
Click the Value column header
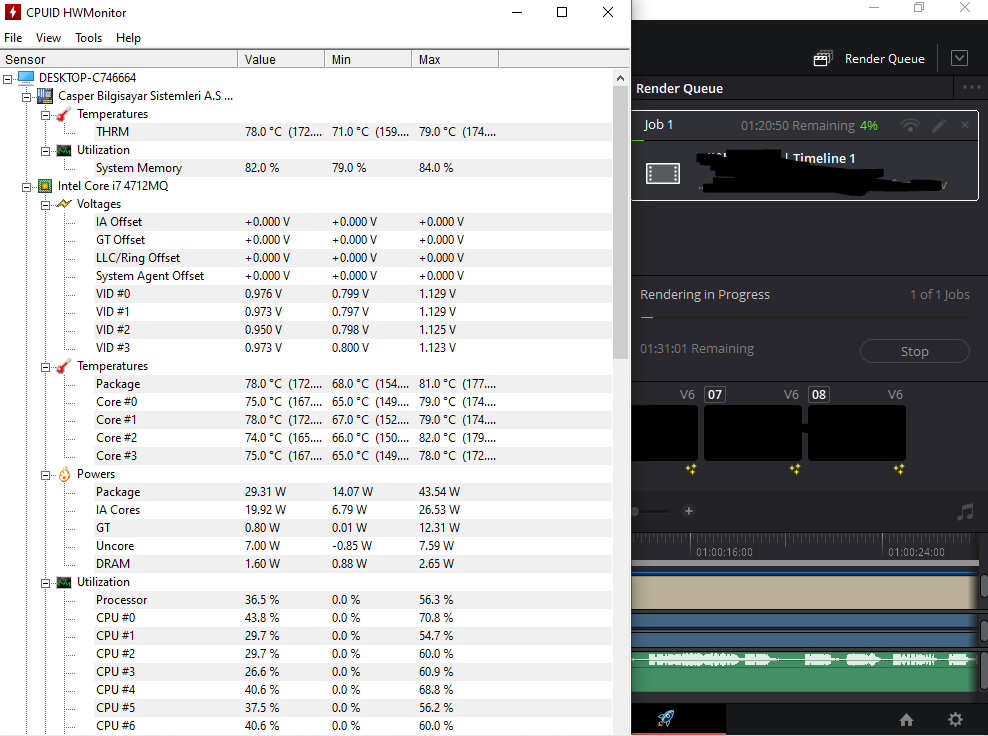[x=281, y=59]
